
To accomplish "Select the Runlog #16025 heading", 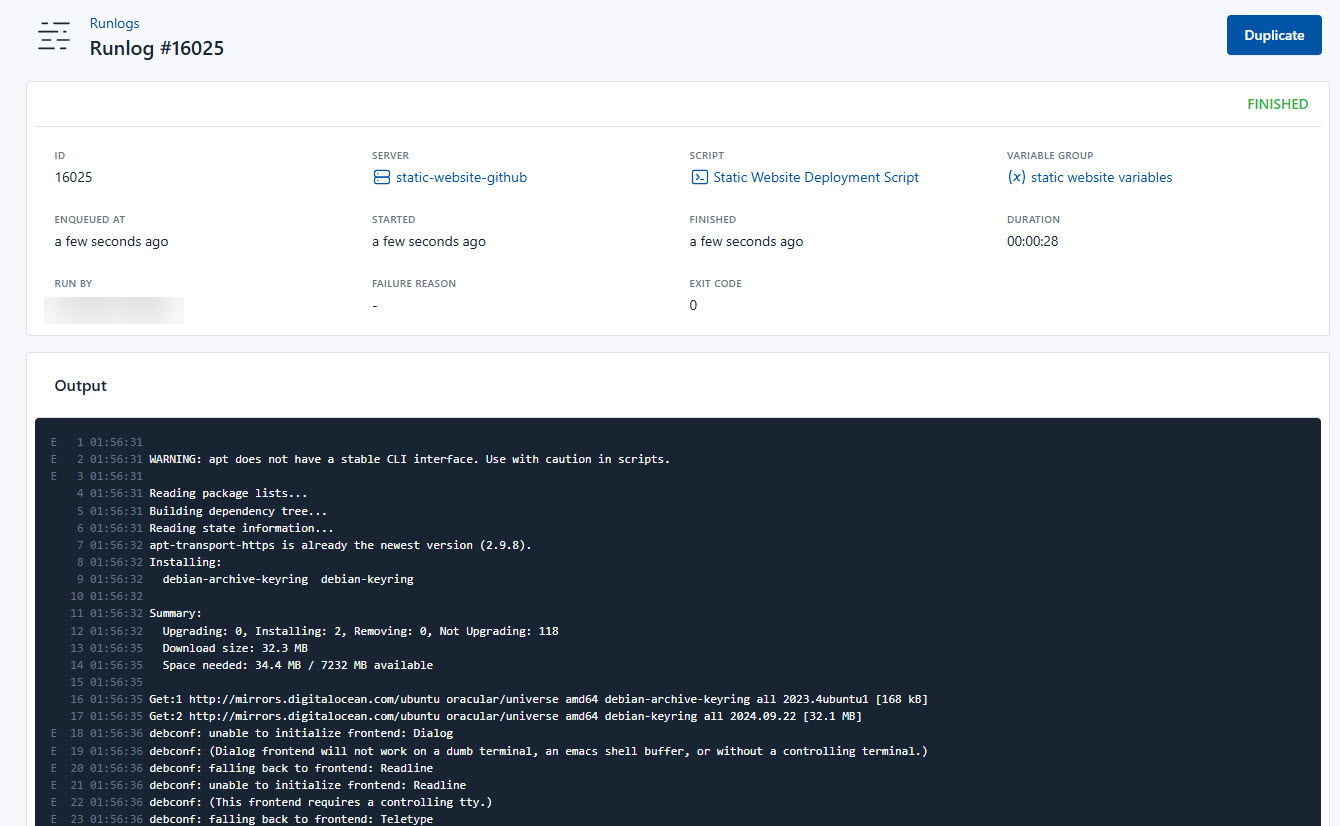I will point(156,48).
